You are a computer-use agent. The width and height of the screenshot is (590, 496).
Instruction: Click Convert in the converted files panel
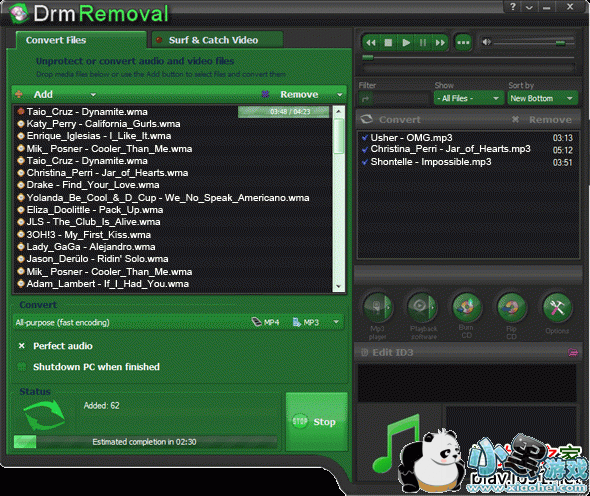400,120
